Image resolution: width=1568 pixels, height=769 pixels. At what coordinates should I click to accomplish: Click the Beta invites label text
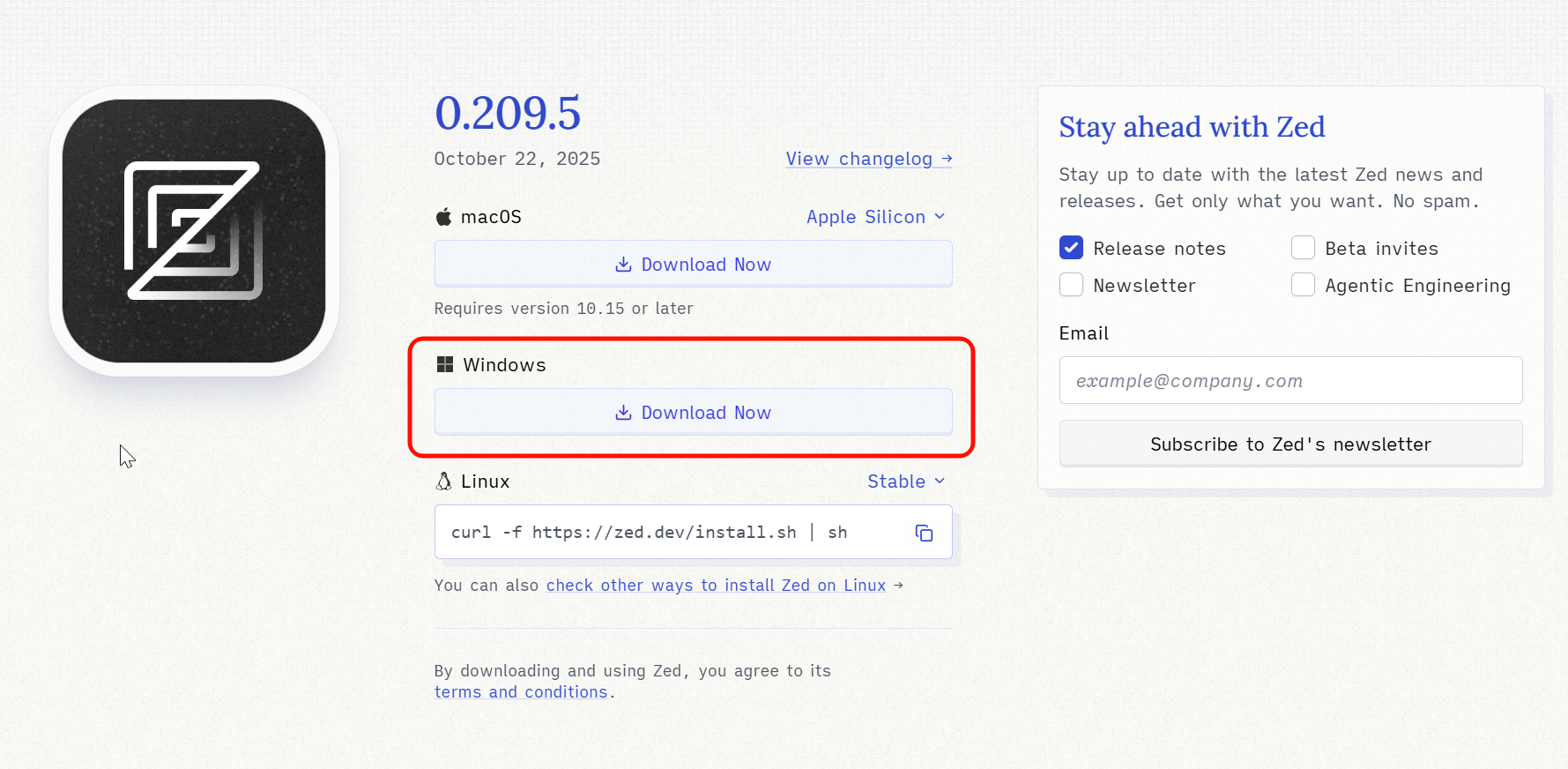pos(1381,249)
